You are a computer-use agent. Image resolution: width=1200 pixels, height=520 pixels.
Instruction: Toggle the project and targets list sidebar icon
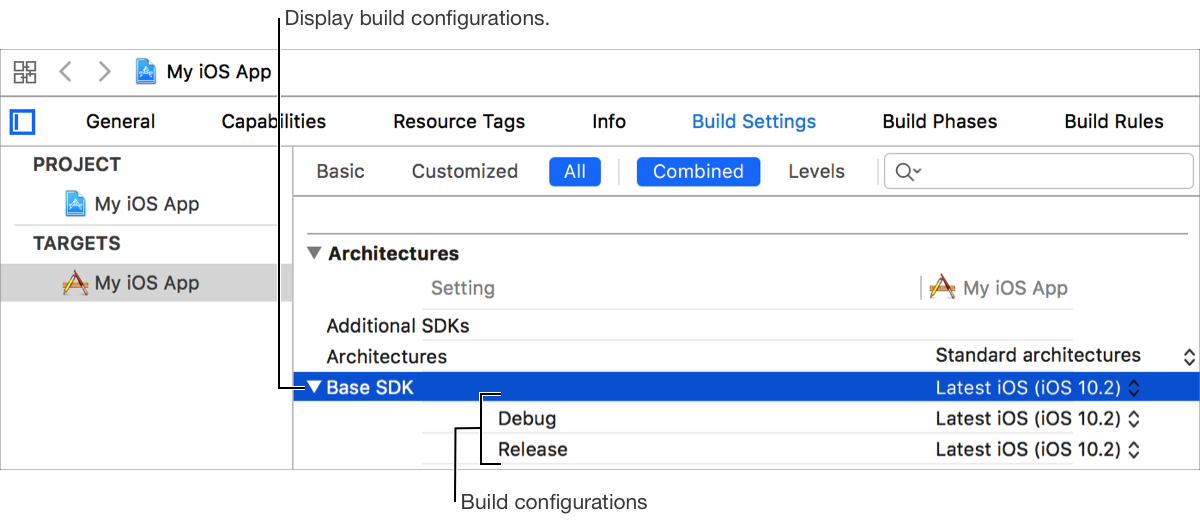pyautogui.click(x=23, y=122)
